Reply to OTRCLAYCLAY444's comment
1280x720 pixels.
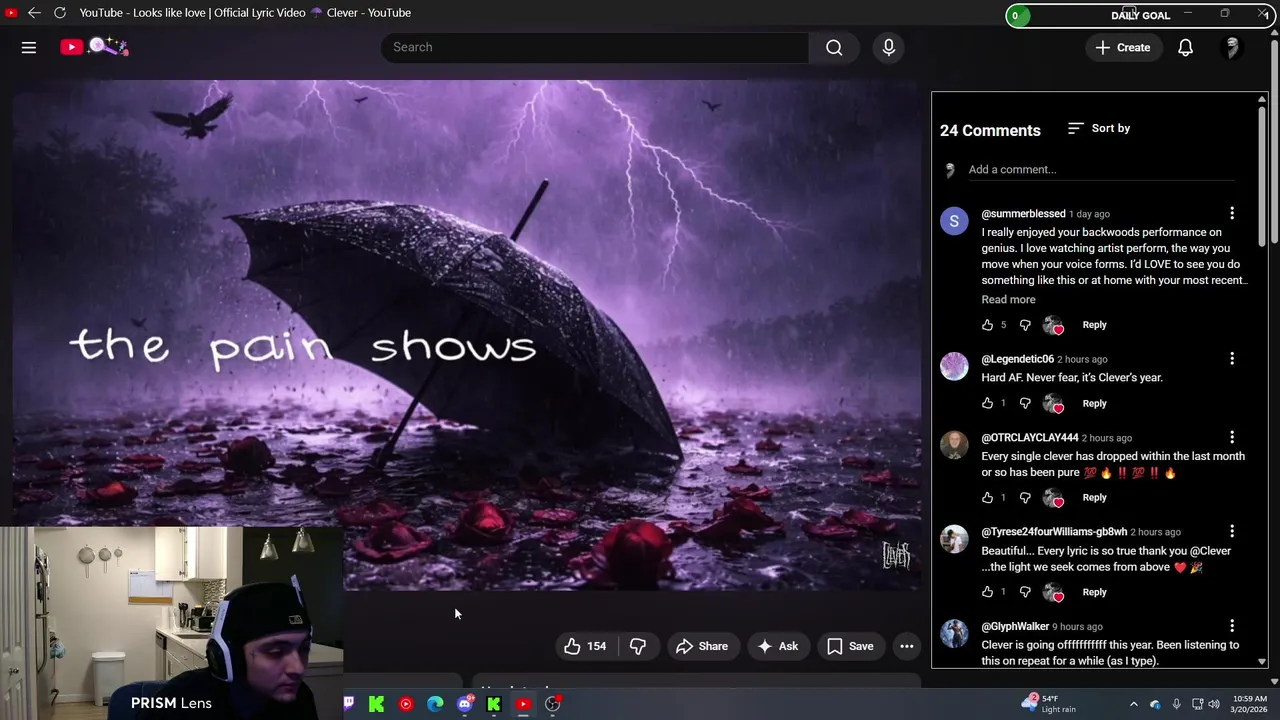point(1094,497)
